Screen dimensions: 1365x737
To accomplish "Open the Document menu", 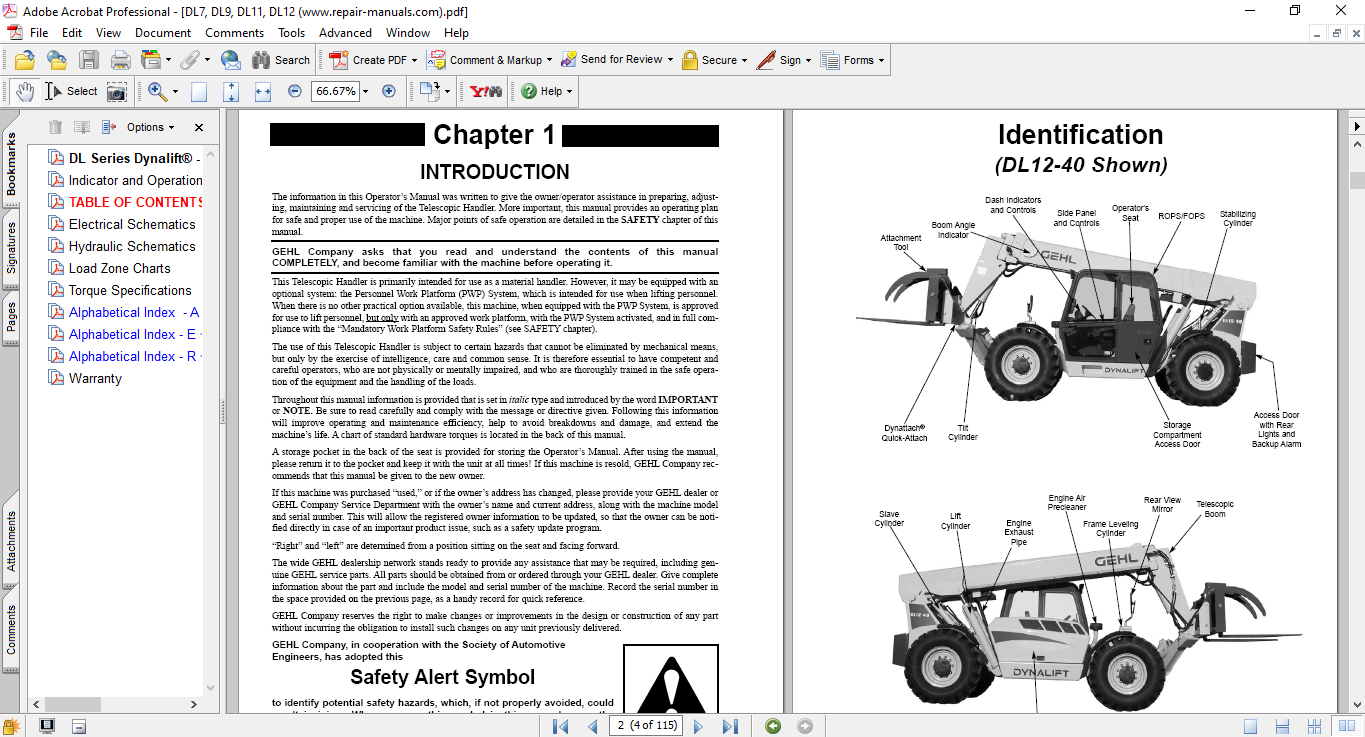I will (x=163, y=33).
